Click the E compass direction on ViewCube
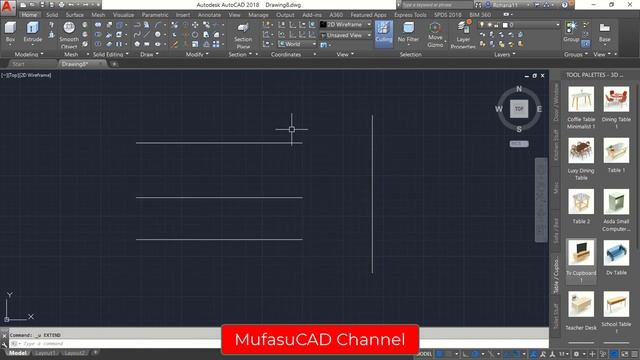 [539, 109]
